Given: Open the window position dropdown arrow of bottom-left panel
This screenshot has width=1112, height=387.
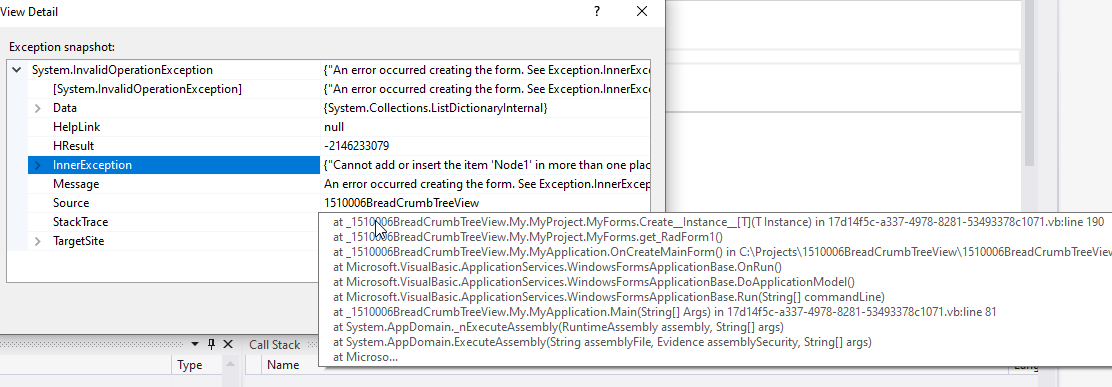Looking at the screenshot, I should point(195,344).
